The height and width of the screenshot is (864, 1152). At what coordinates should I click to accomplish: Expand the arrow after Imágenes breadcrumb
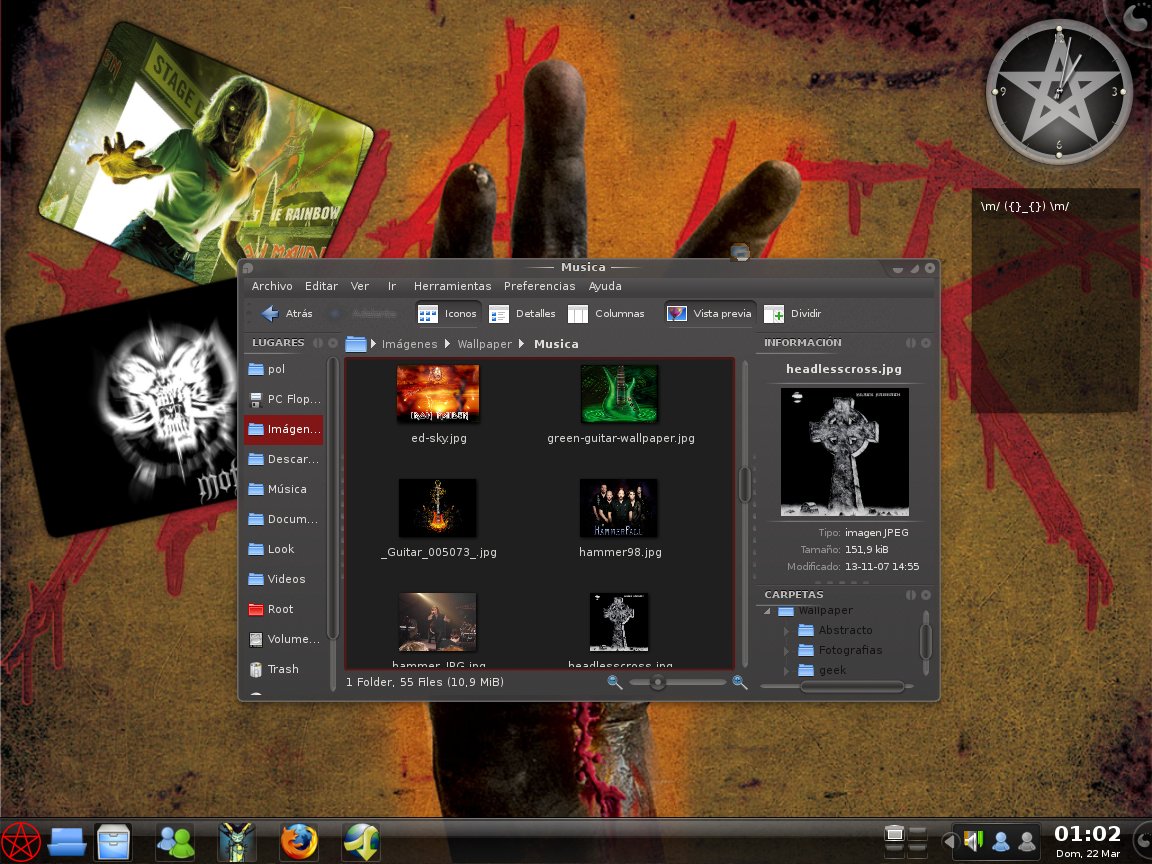point(447,343)
